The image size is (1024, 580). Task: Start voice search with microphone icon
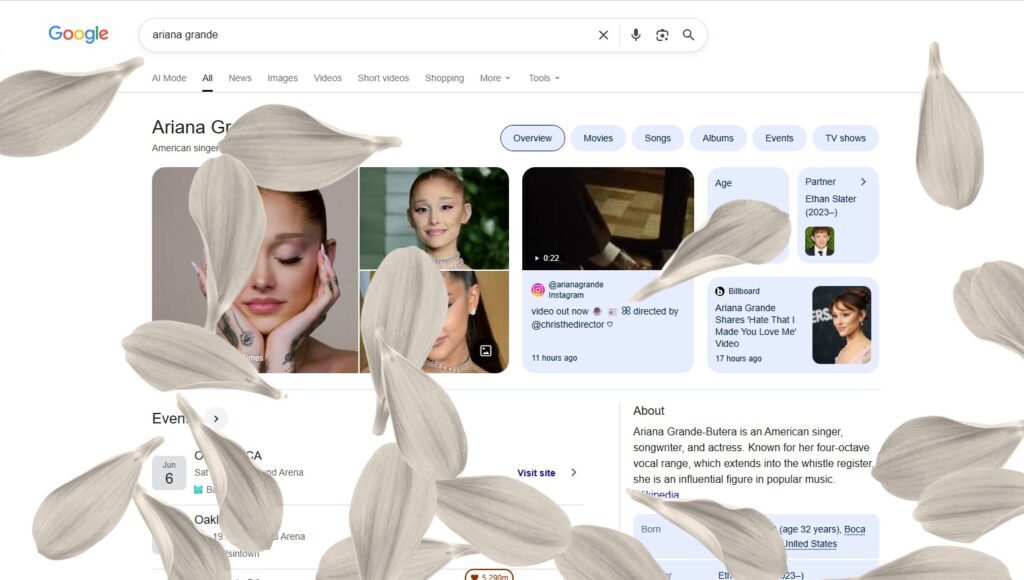point(635,35)
